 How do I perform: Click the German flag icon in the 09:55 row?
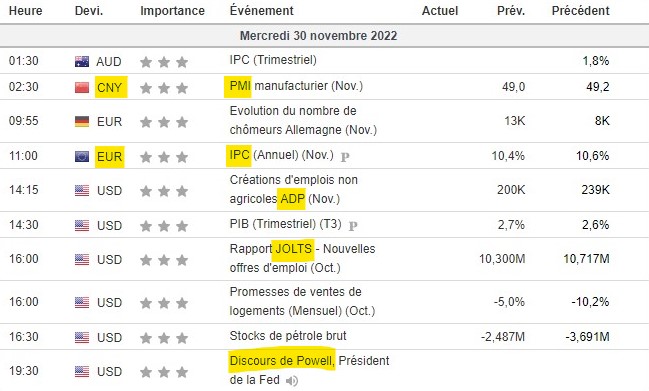click(x=82, y=122)
